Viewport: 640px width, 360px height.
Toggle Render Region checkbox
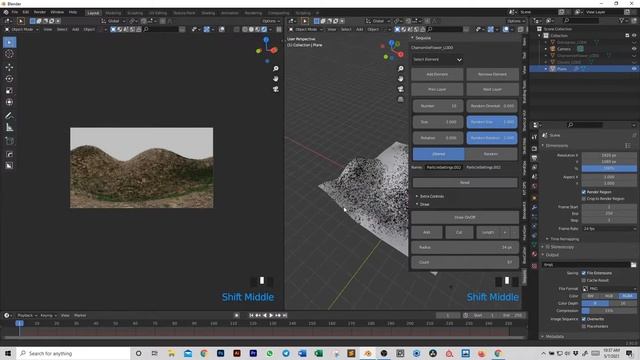click(584, 192)
